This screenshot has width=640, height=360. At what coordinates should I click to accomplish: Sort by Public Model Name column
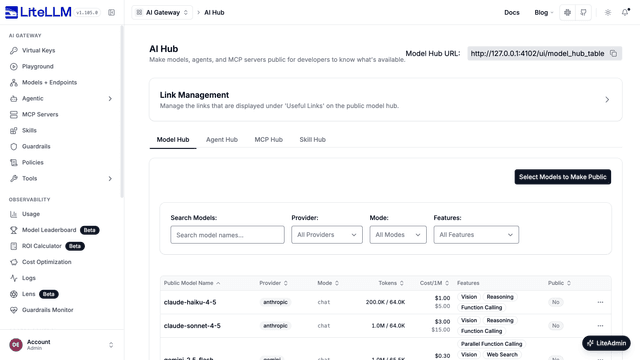[192, 283]
